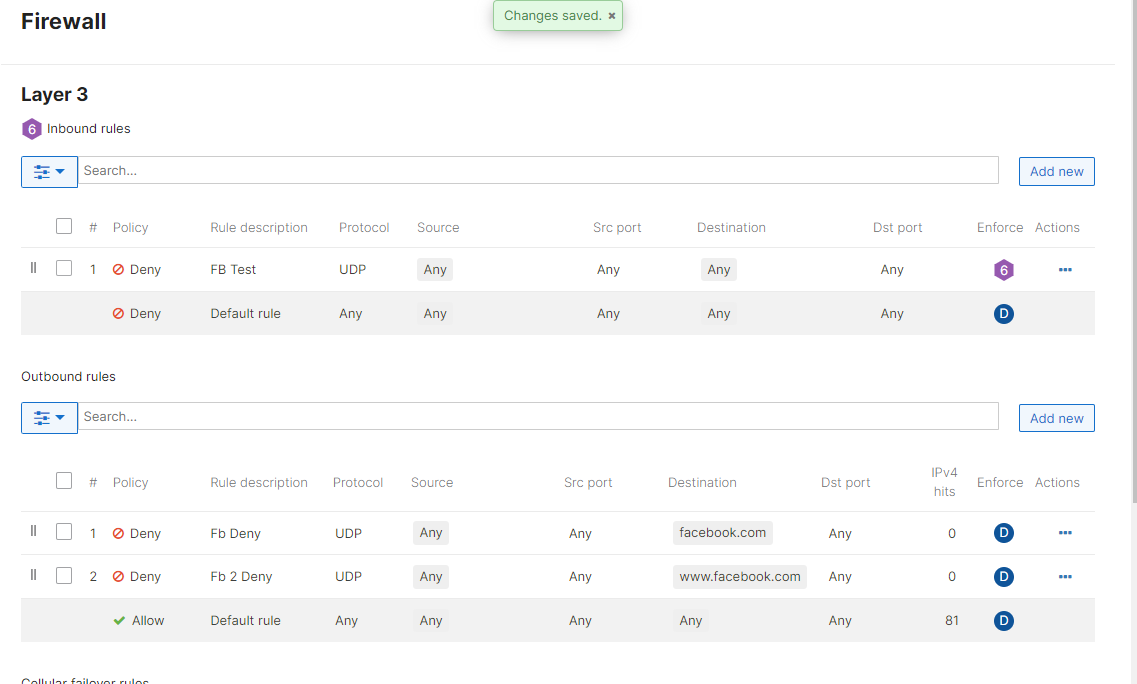Image resolution: width=1137 pixels, height=684 pixels.
Task: Check the FB Test inbound rule checkbox
Action: coord(64,268)
